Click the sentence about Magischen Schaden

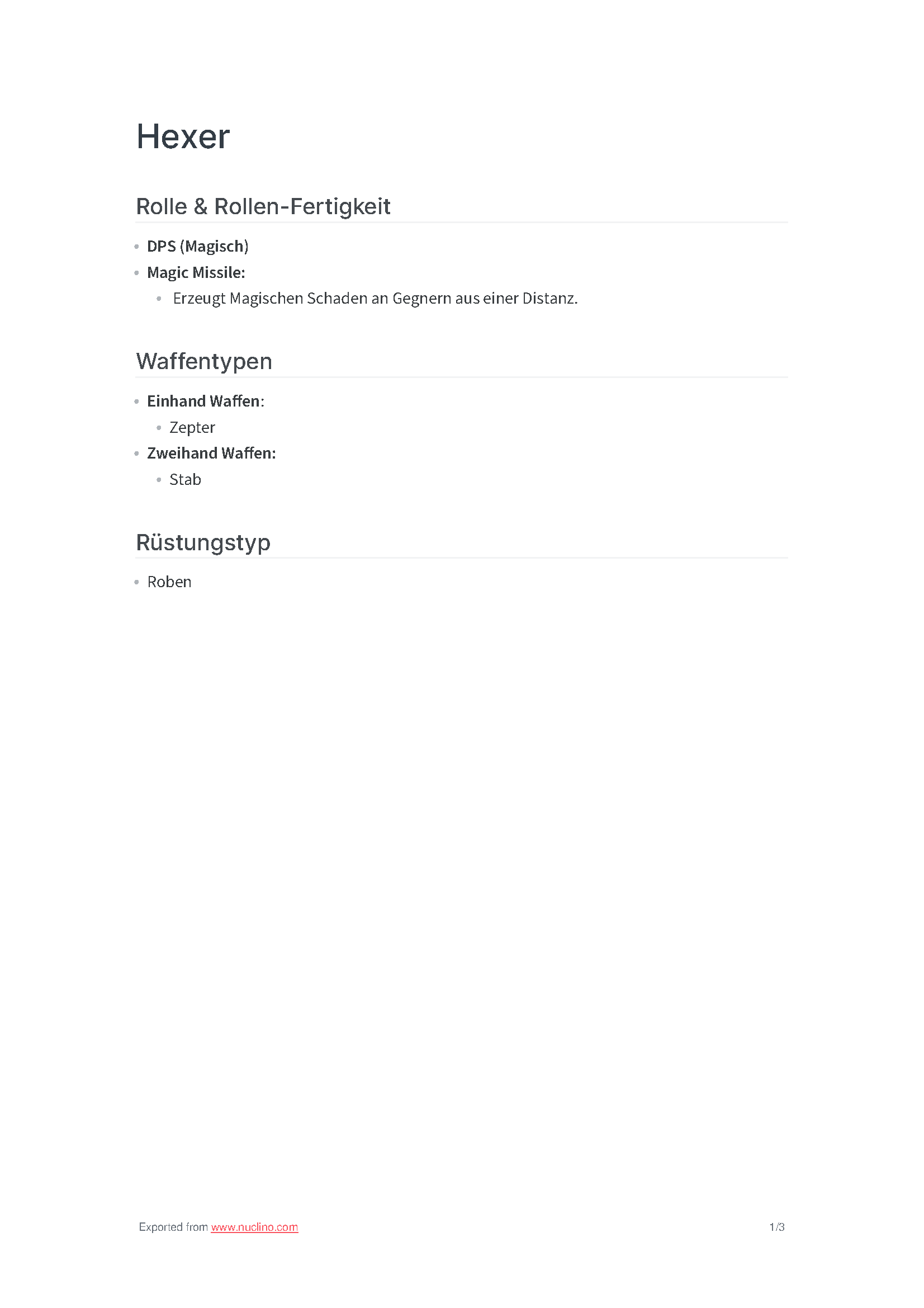375,299
